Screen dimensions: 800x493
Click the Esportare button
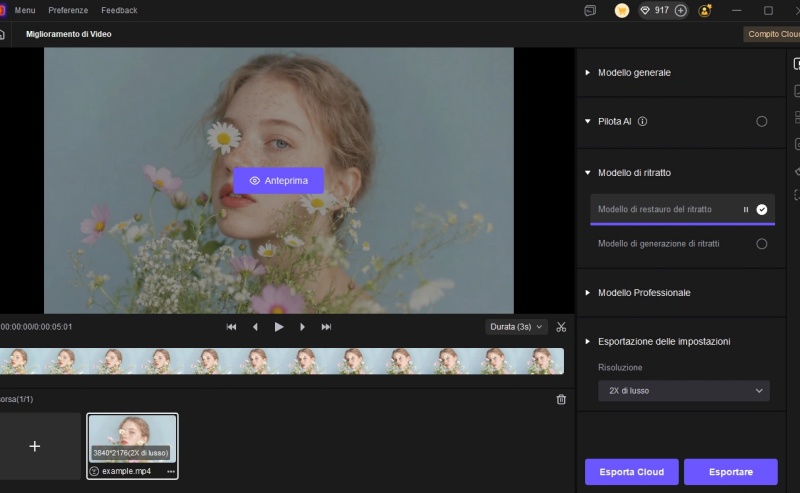(x=731, y=472)
